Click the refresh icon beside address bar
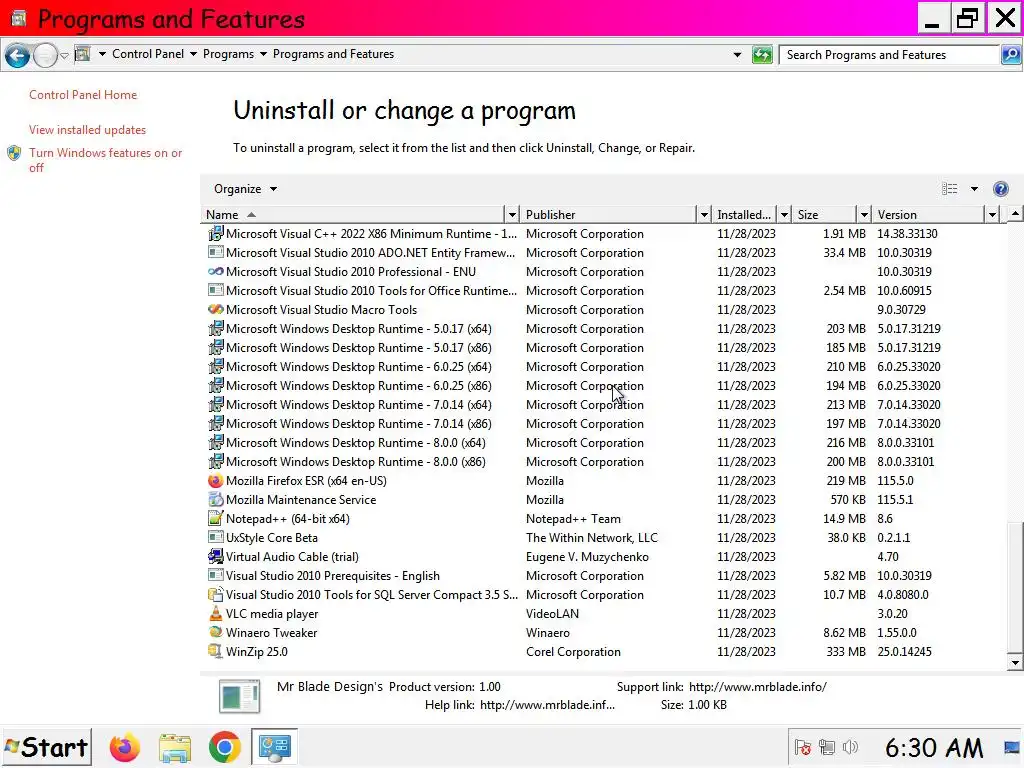This screenshot has width=1024, height=768. click(762, 55)
